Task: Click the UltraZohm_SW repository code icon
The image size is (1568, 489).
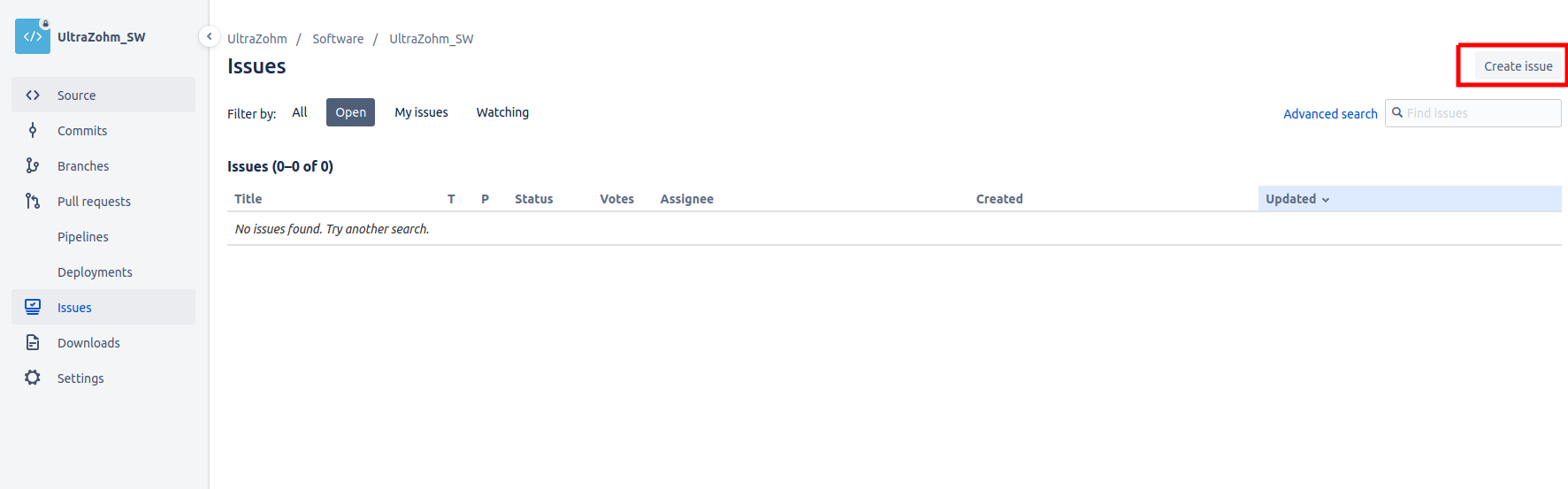Action: pos(33,36)
